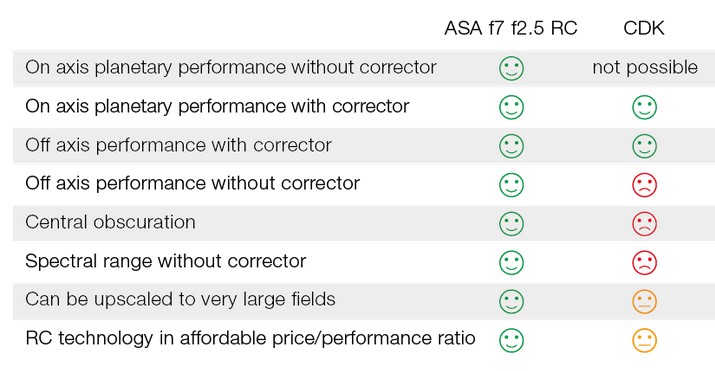This screenshot has height=371, width=715.
Task: Click CDK green smiley for Off axis with corrector
Action: point(644,146)
